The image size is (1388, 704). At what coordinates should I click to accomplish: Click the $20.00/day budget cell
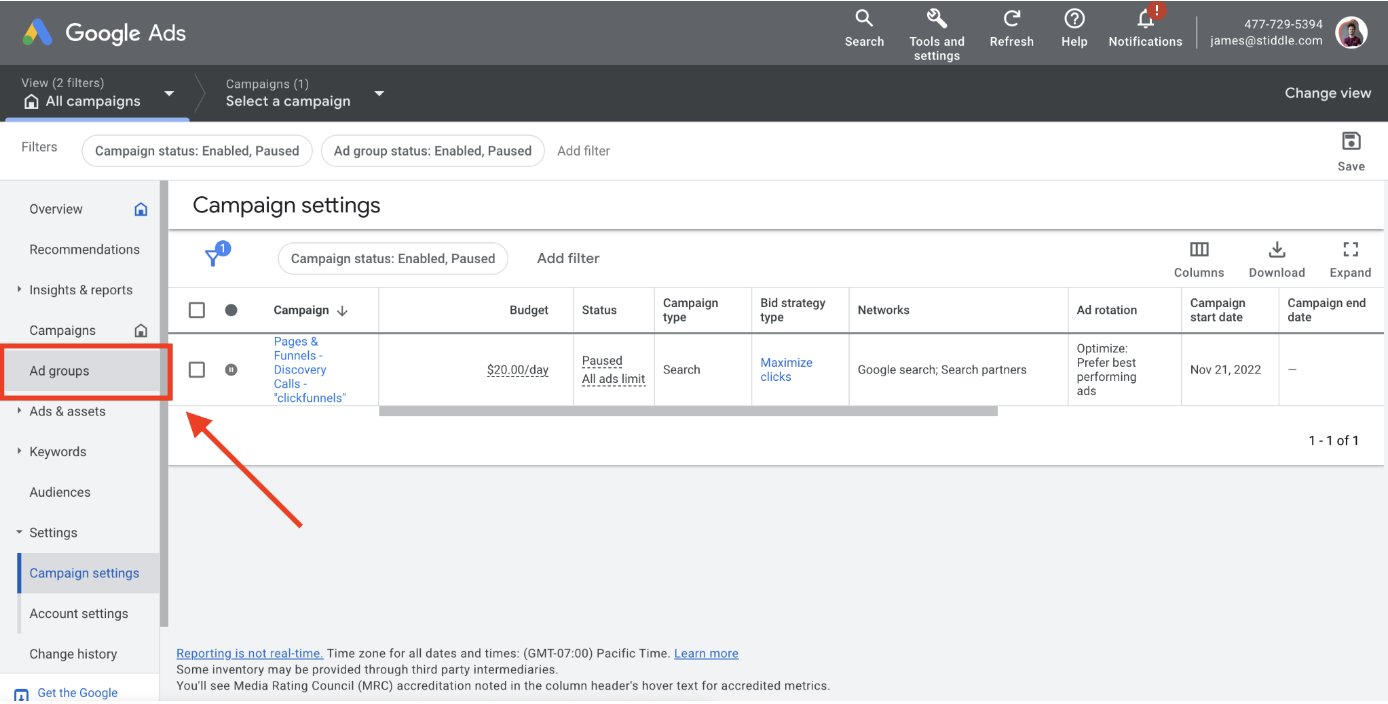click(x=518, y=370)
